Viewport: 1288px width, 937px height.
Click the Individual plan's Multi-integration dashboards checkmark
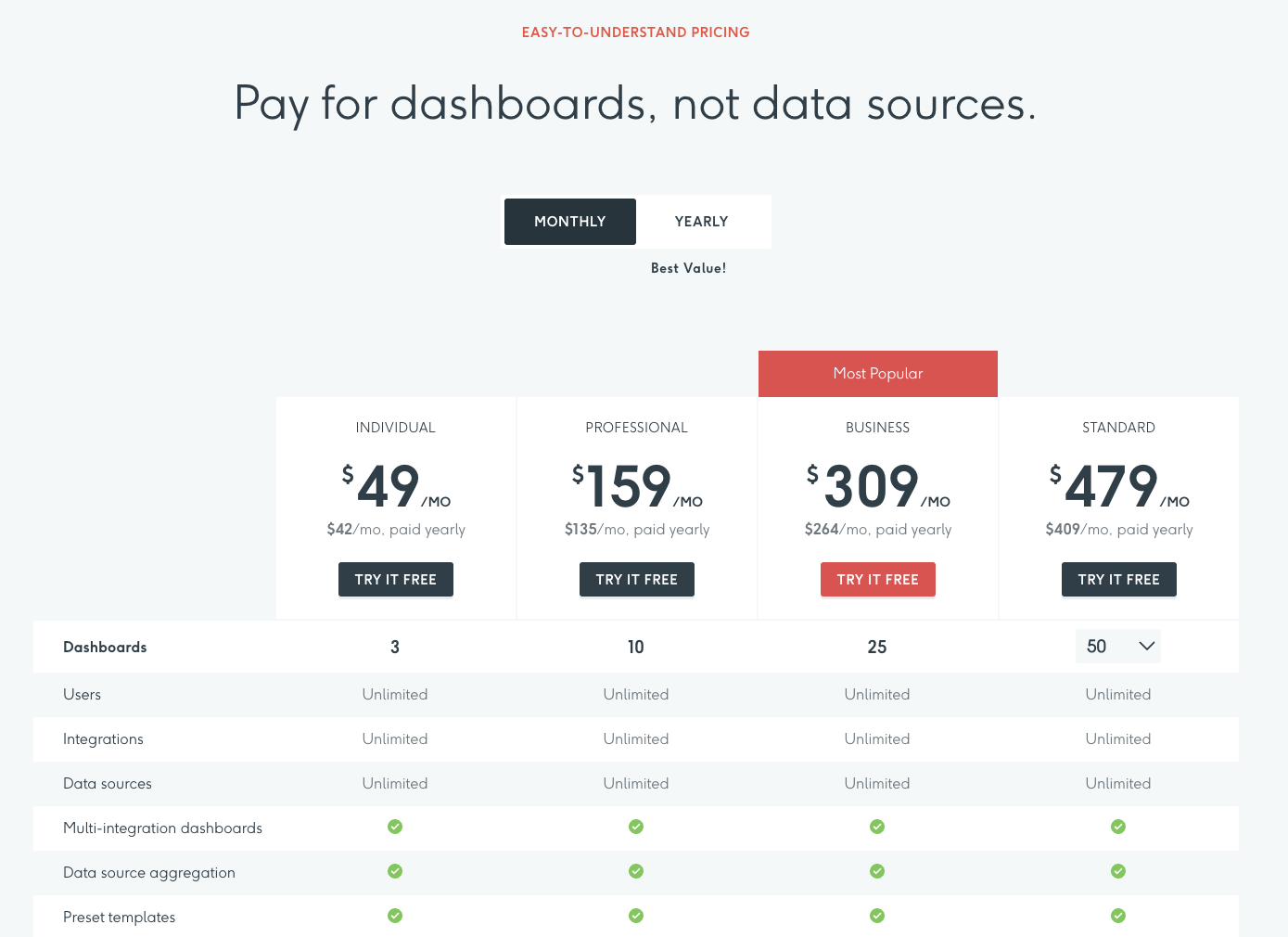pos(395,827)
